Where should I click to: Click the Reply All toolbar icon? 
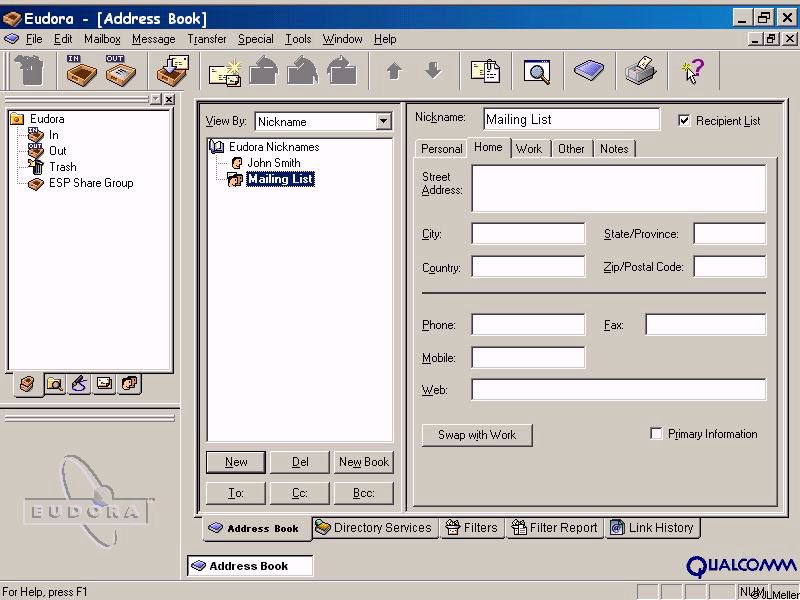303,70
